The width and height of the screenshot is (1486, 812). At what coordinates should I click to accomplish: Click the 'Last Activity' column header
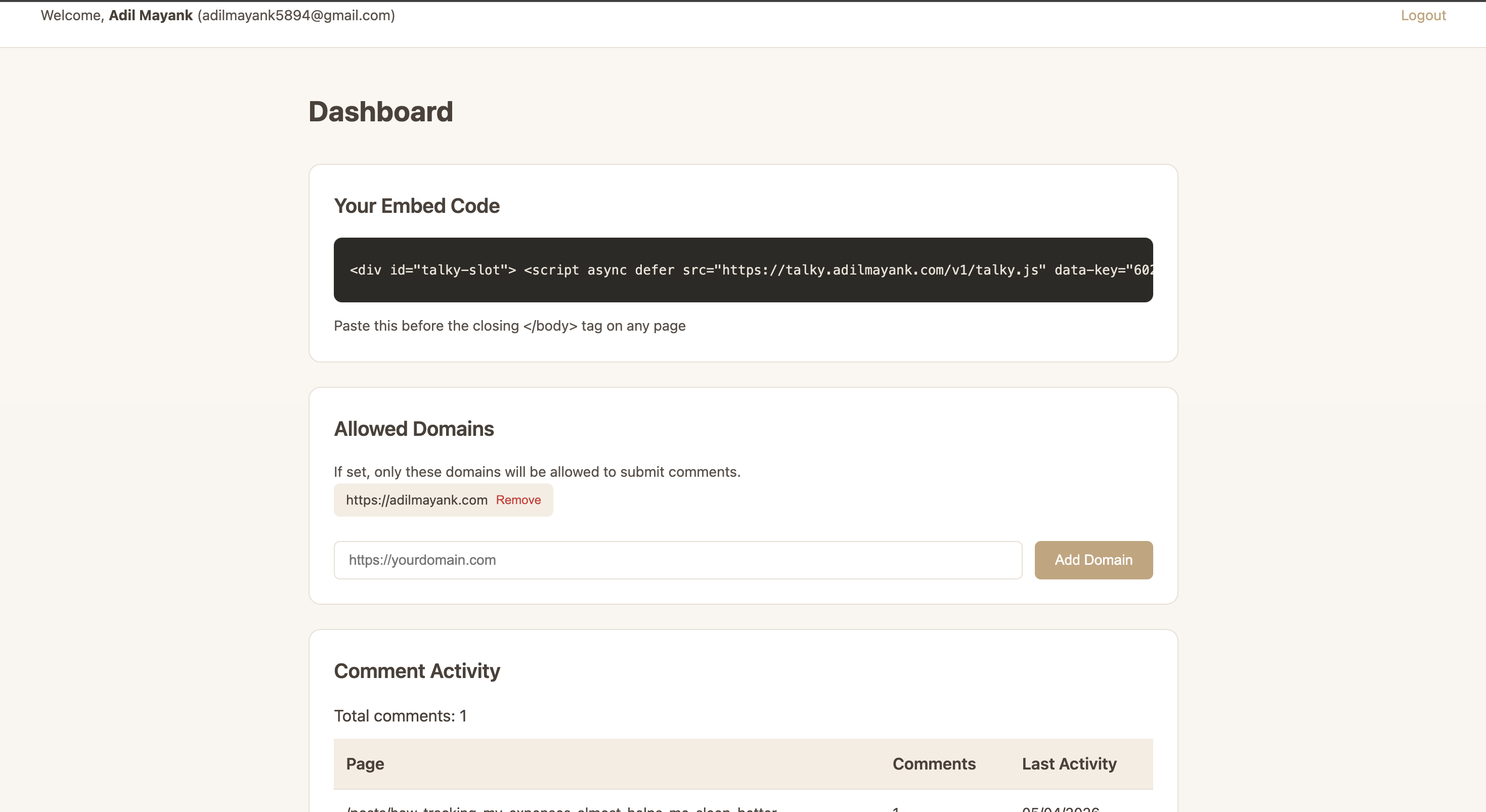point(1069,764)
